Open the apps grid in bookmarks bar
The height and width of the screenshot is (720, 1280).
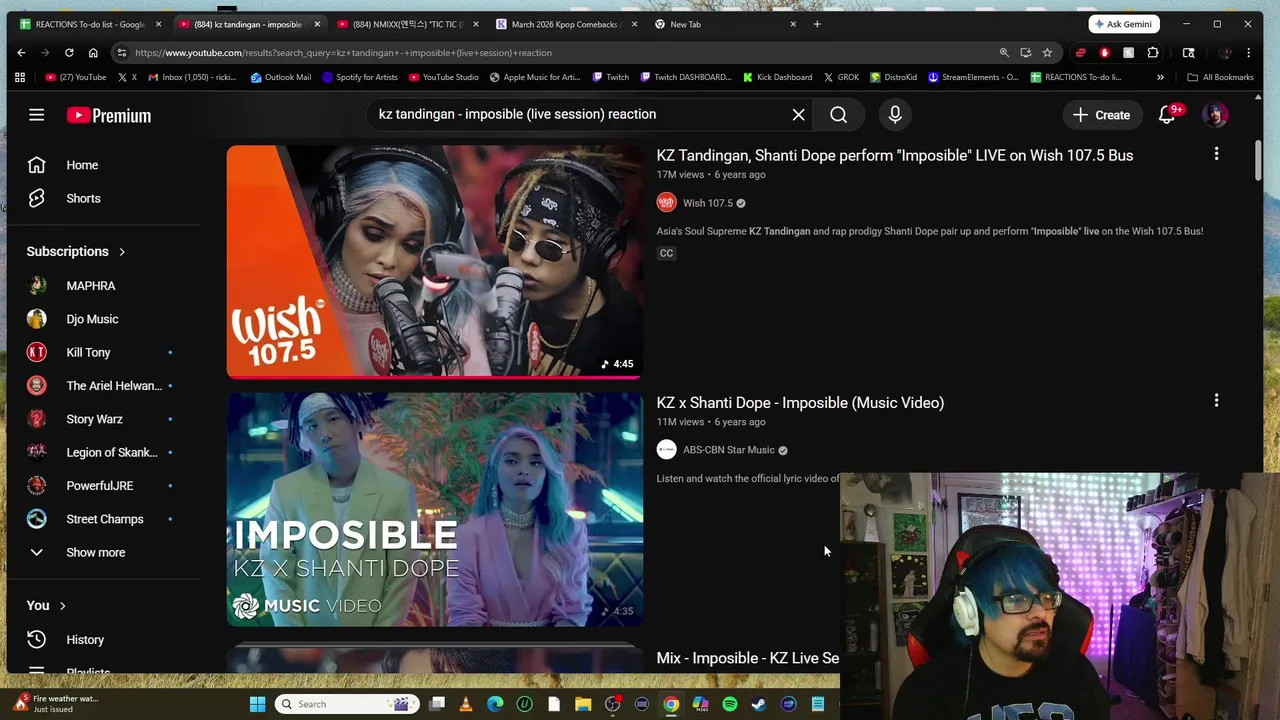(x=19, y=77)
